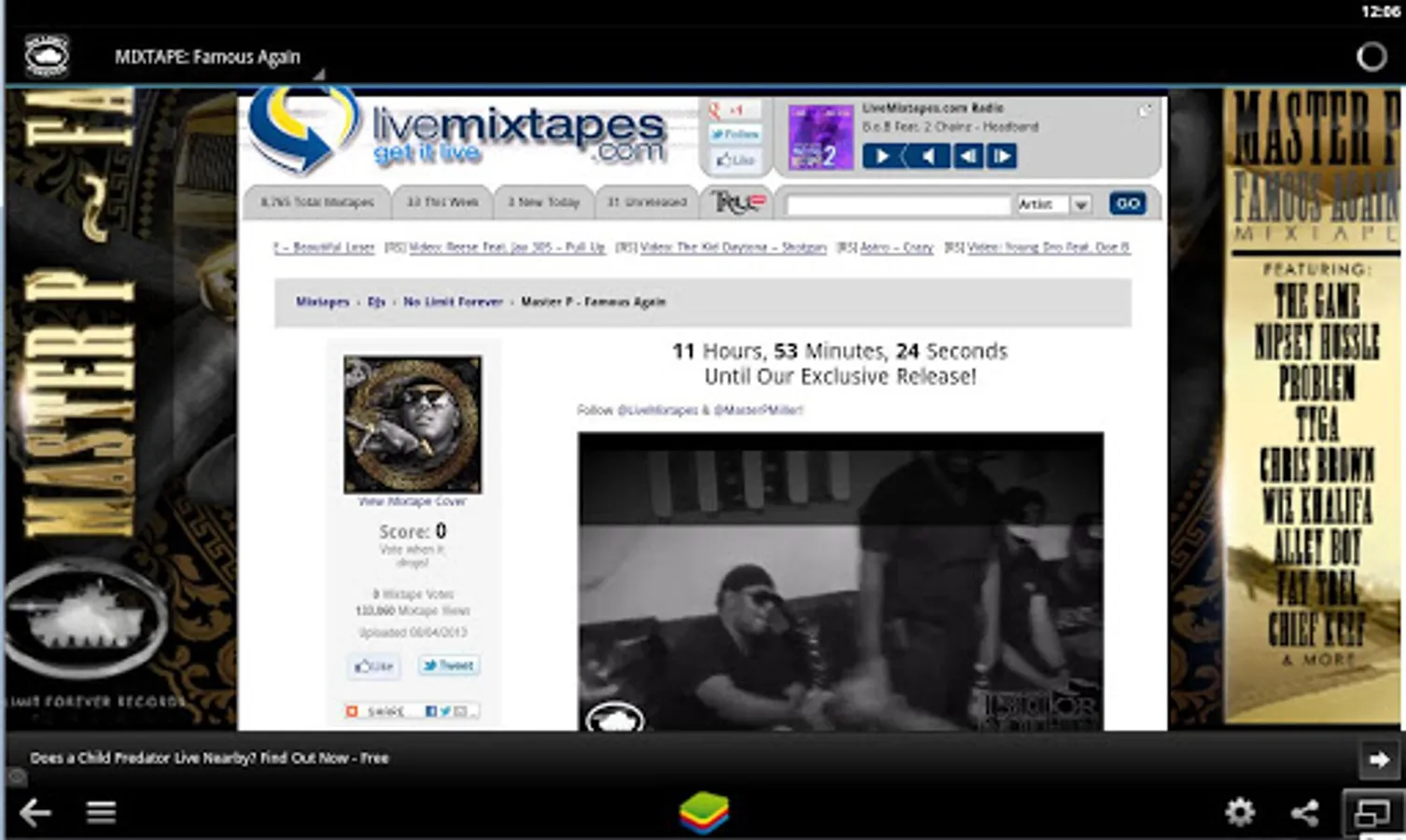
Task: Click the @MasterPMiller follow link
Action: click(758, 410)
